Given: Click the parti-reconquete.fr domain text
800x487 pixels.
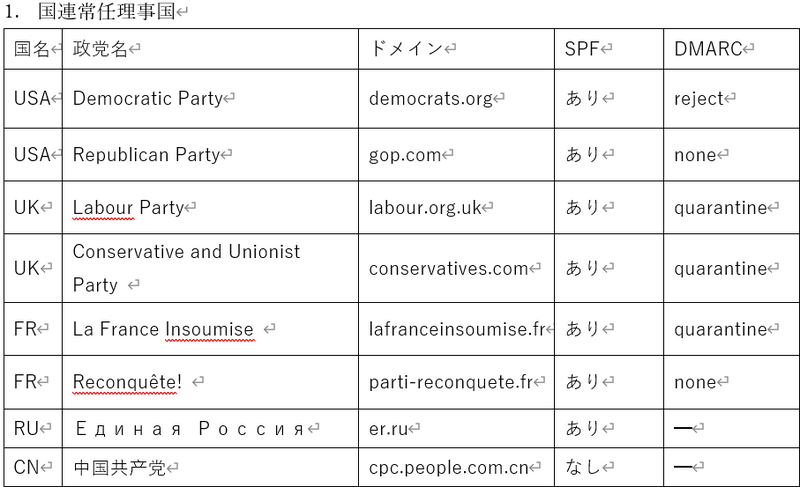Looking at the screenshot, I should click(450, 382).
